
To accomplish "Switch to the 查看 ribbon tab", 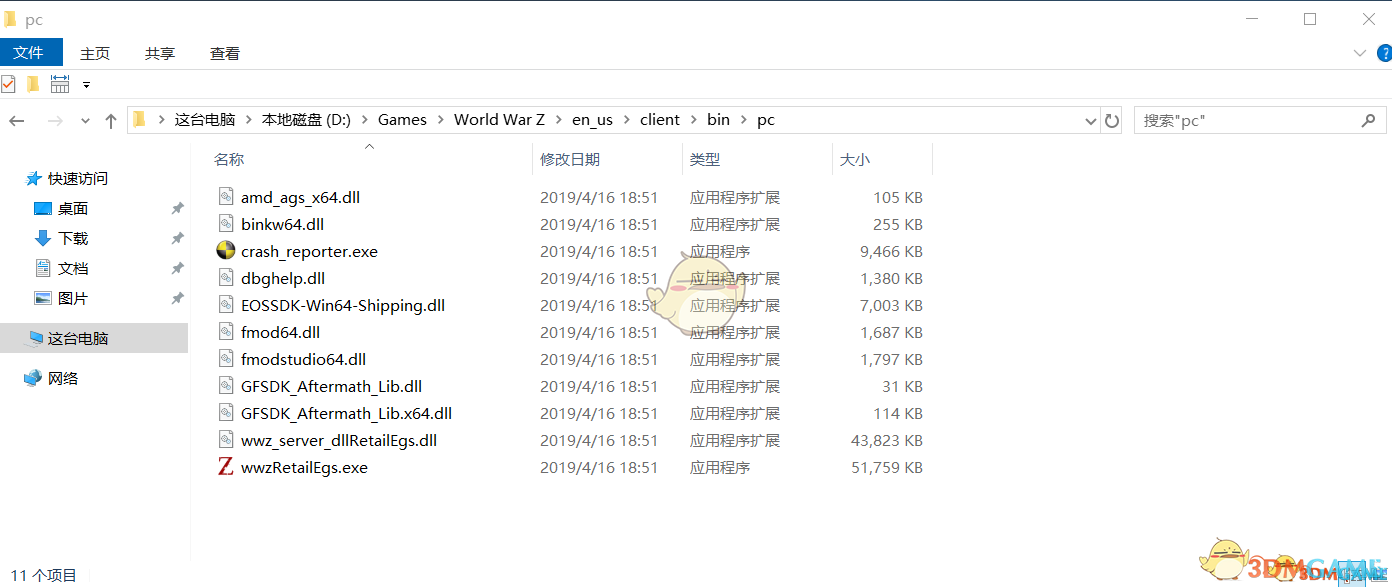I will [225, 53].
